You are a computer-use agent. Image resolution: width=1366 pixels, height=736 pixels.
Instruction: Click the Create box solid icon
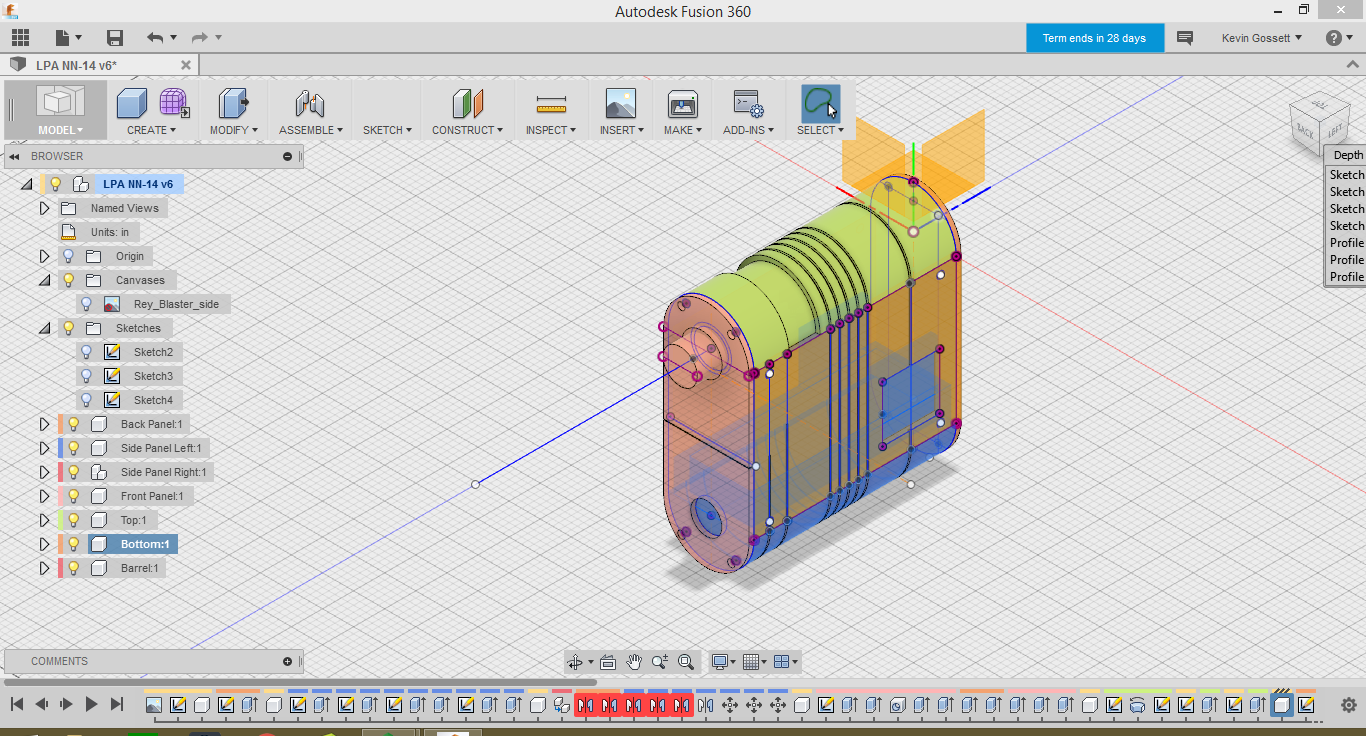[132, 103]
